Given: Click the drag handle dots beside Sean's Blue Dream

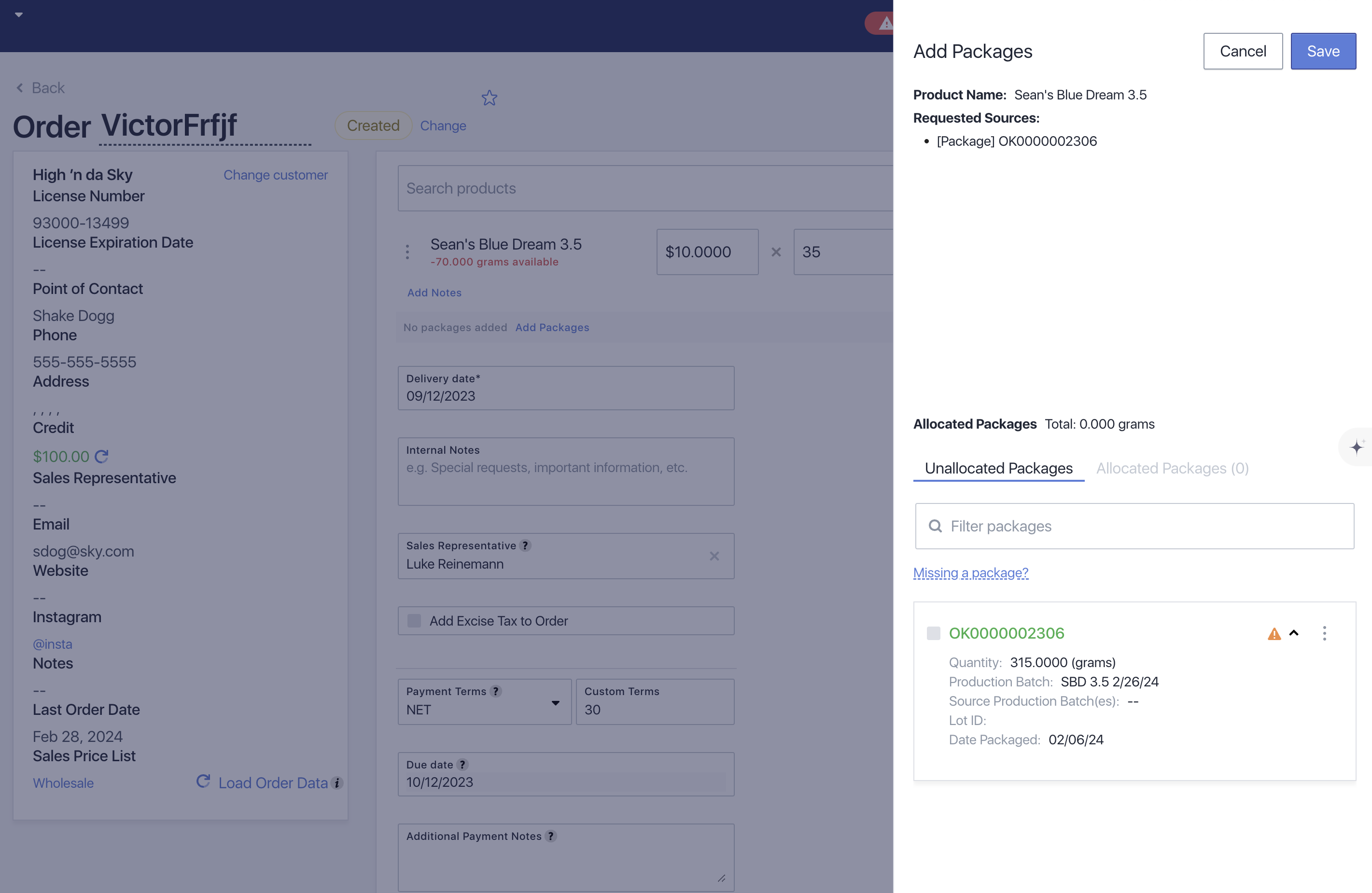Looking at the screenshot, I should (407, 252).
